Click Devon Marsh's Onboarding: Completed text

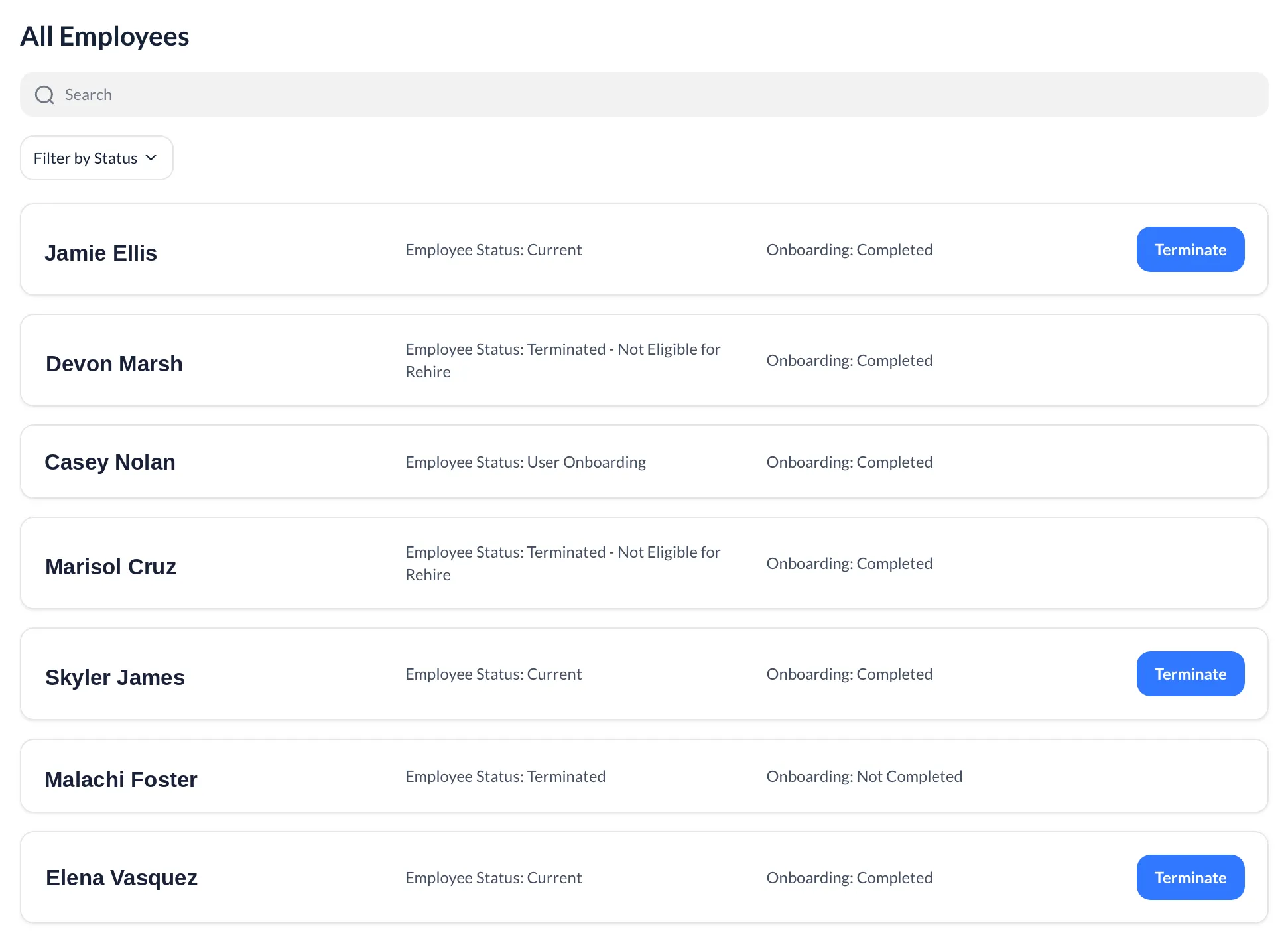850,361
